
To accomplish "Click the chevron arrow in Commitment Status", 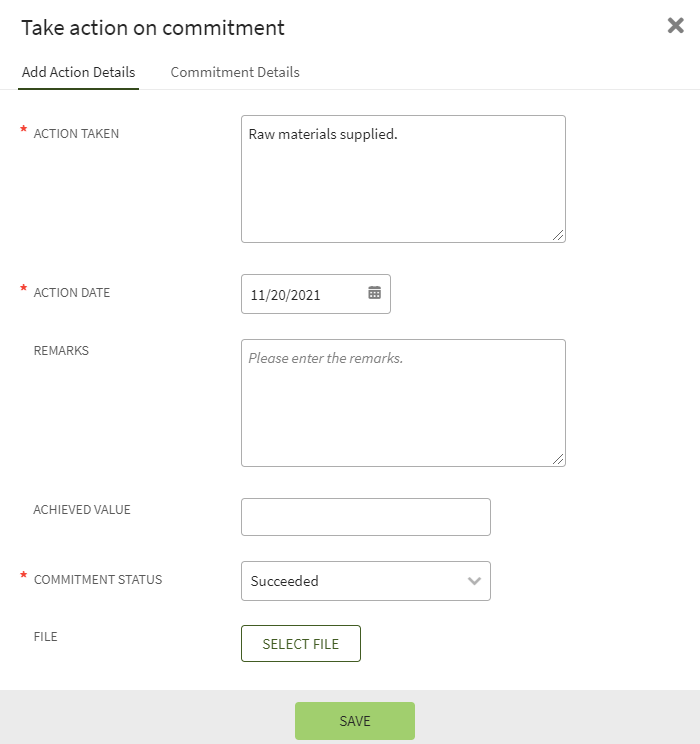I will [x=475, y=581].
